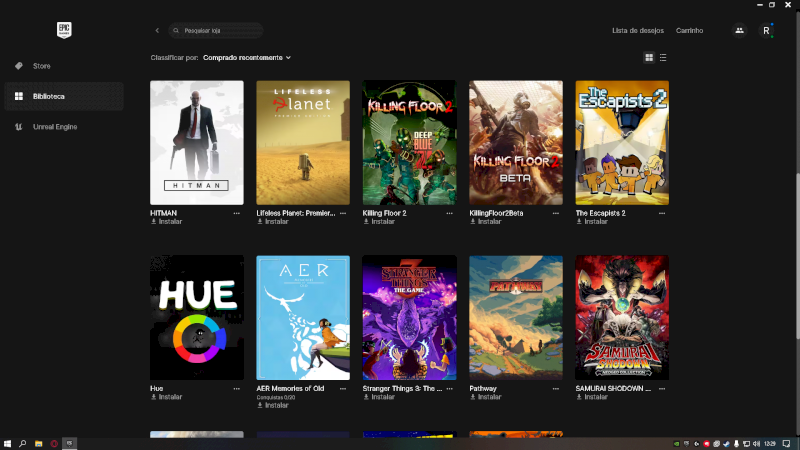Open the Windows Start menu

pyautogui.click(x=7, y=443)
